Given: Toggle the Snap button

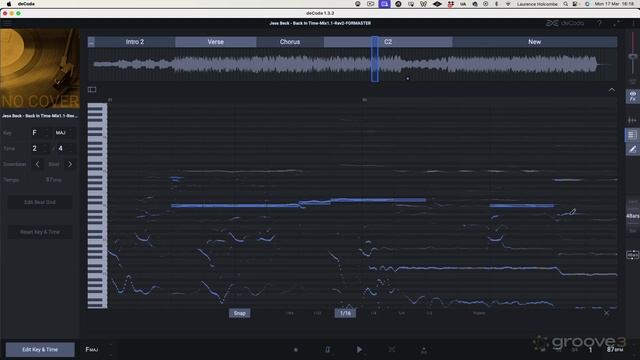Looking at the screenshot, I should point(240,313).
